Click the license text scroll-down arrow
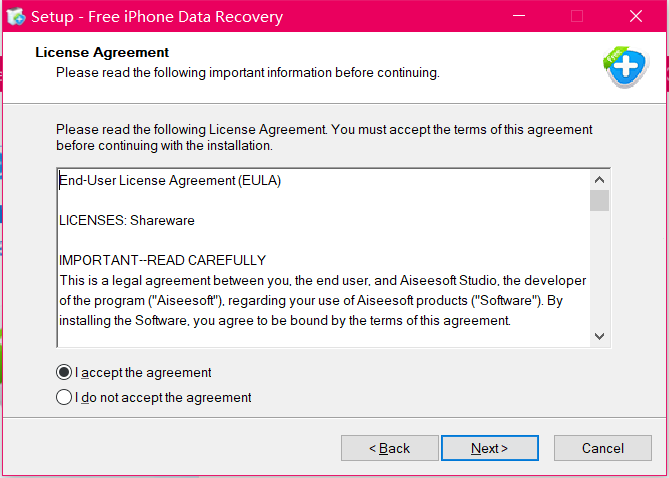The image size is (669, 478). [x=599, y=336]
